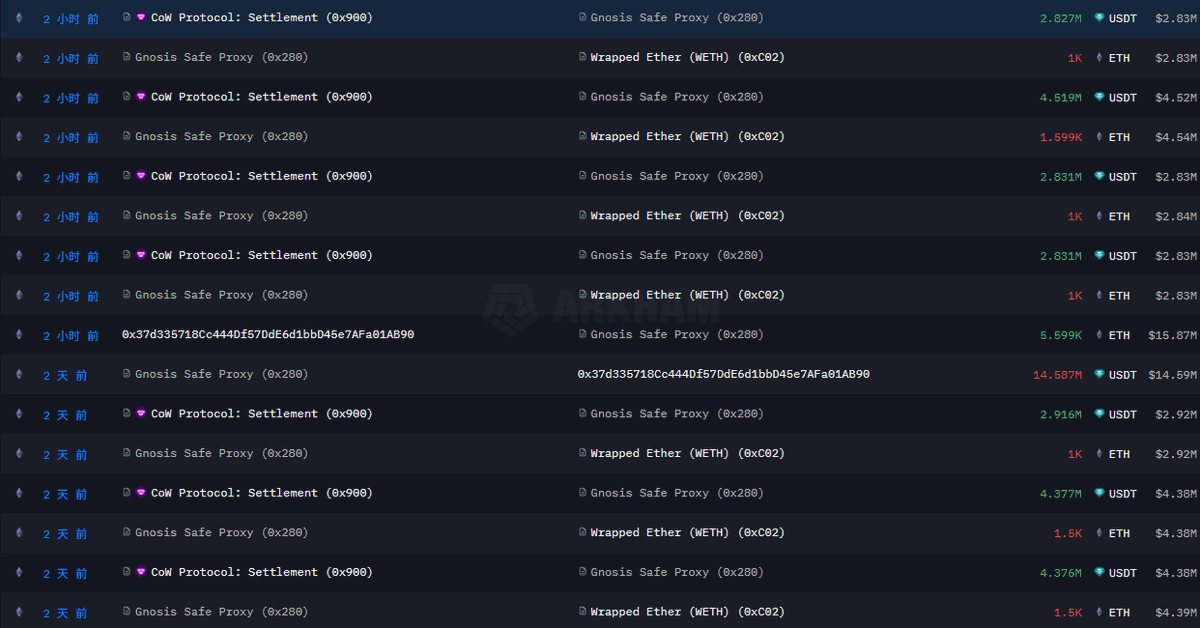
Task: Click ETH token icon in 1.599K row
Action: [x=1099, y=137]
